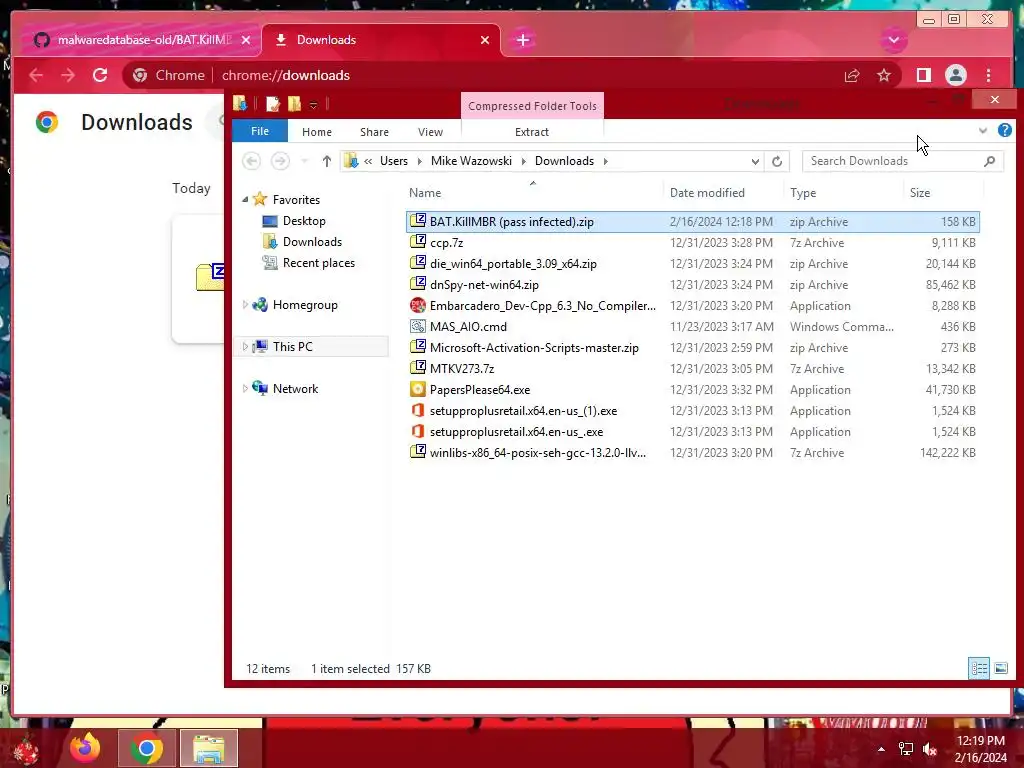Click the Users breadcrumb segment
The width and height of the screenshot is (1024, 768).
coord(394,161)
